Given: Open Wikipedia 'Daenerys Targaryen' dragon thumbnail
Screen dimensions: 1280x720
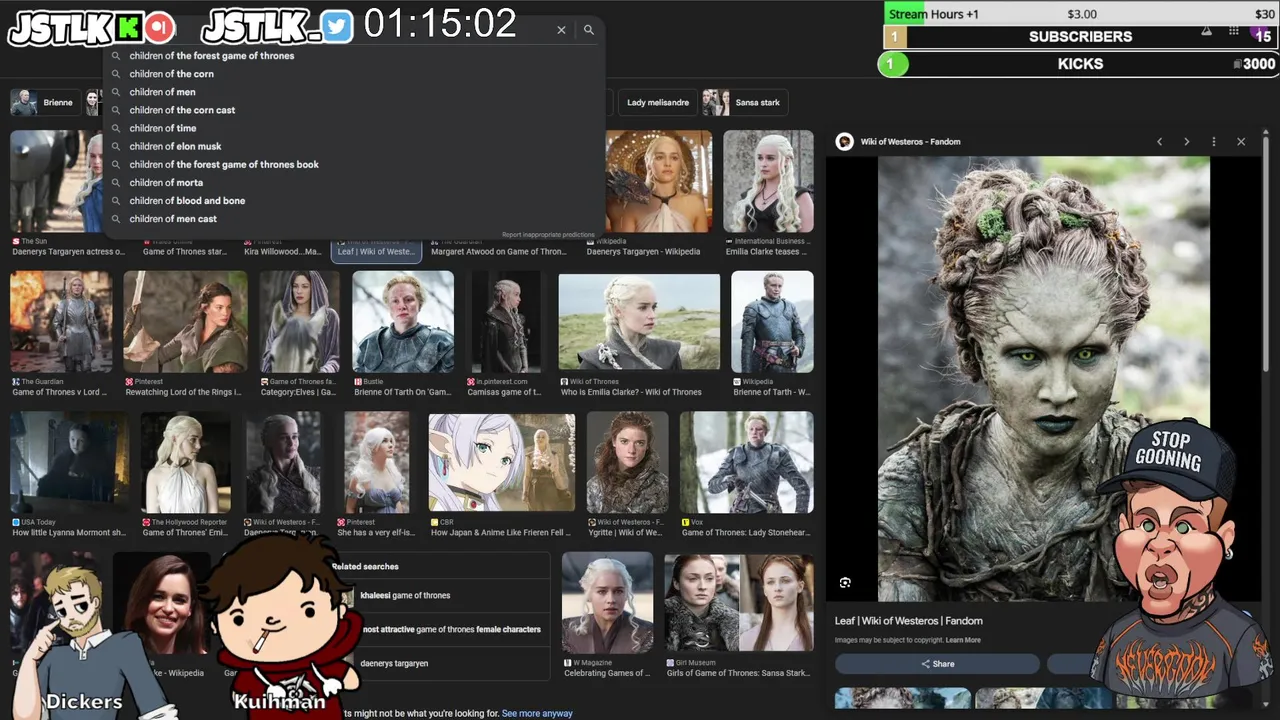Looking at the screenshot, I should click(x=659, y=181).
